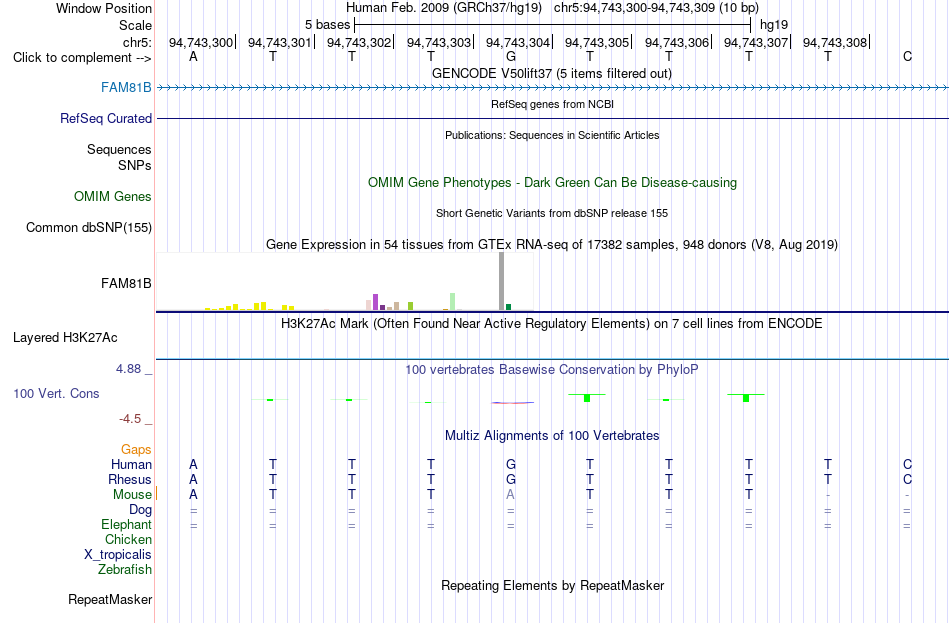
Task: Click position label 94,743,300
Action: pos(201,42)
